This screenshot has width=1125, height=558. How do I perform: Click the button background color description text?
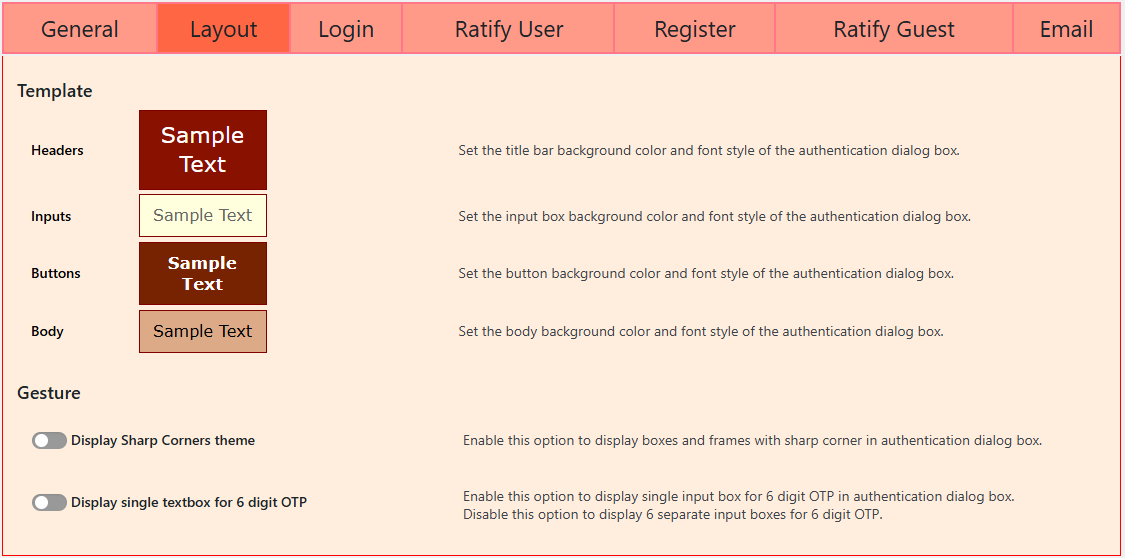click(706, 273)
